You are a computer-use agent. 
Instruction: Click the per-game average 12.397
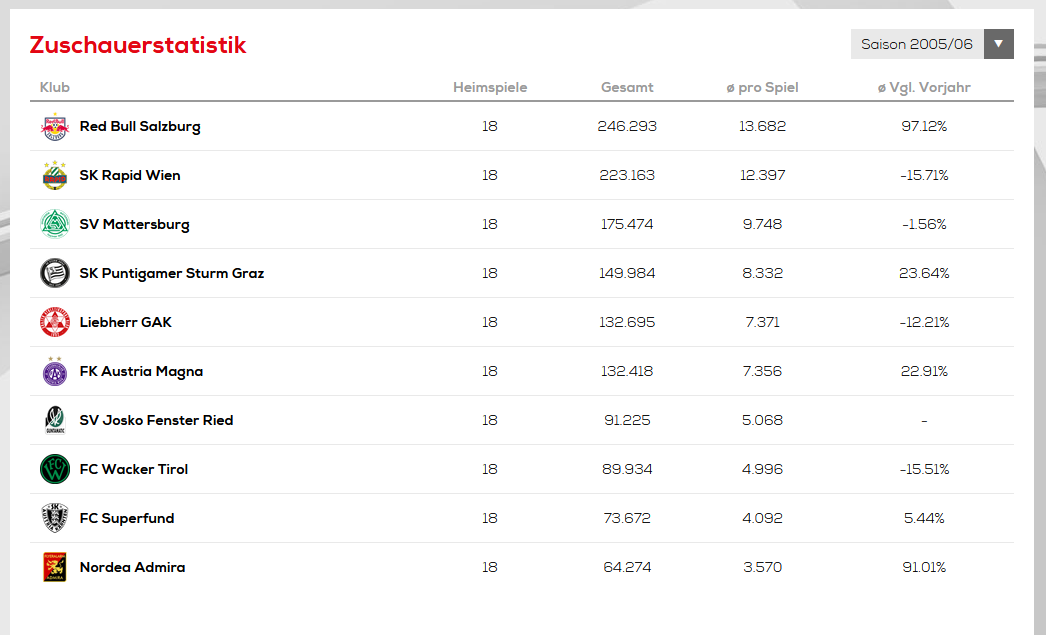click(762, 175)
